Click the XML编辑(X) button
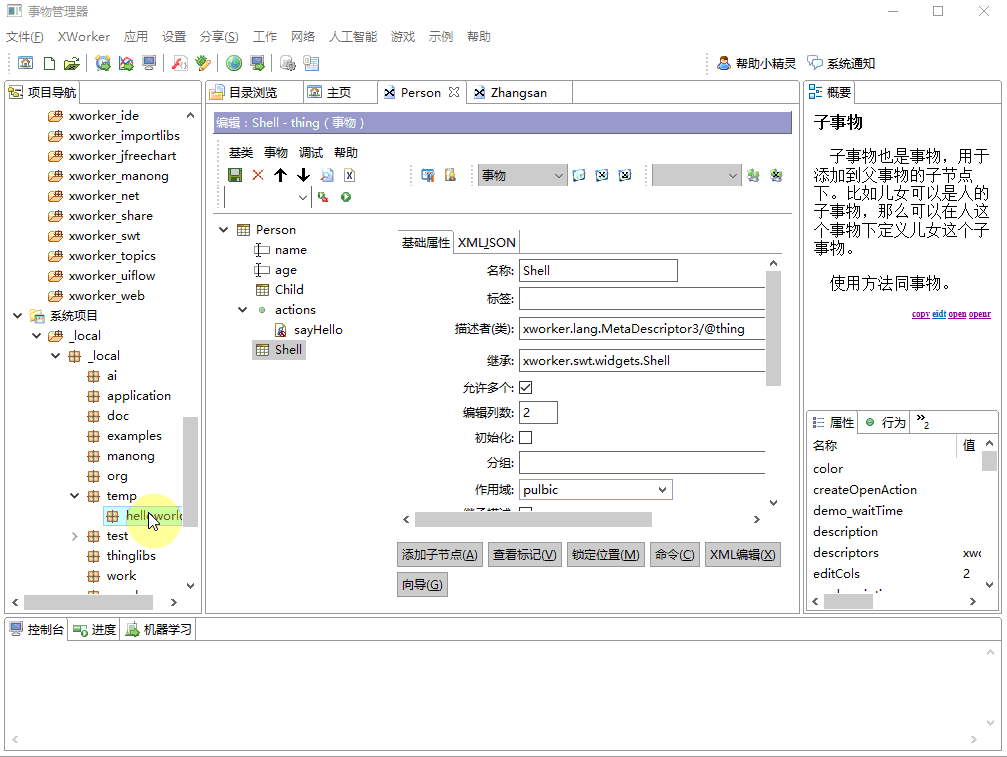The width and height of the screenshot is (1007, 757). click(x=742, y=554)
